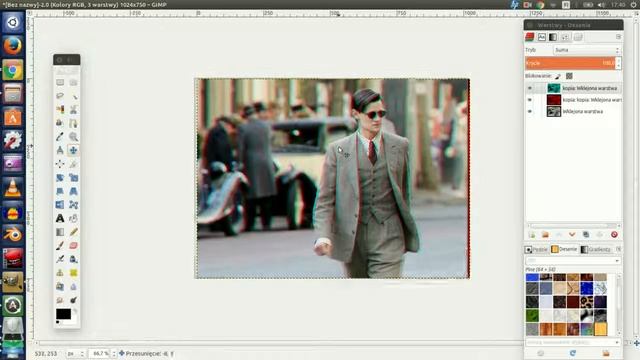
Task: Select the Blend gradient tool
Action: point(60,232)
